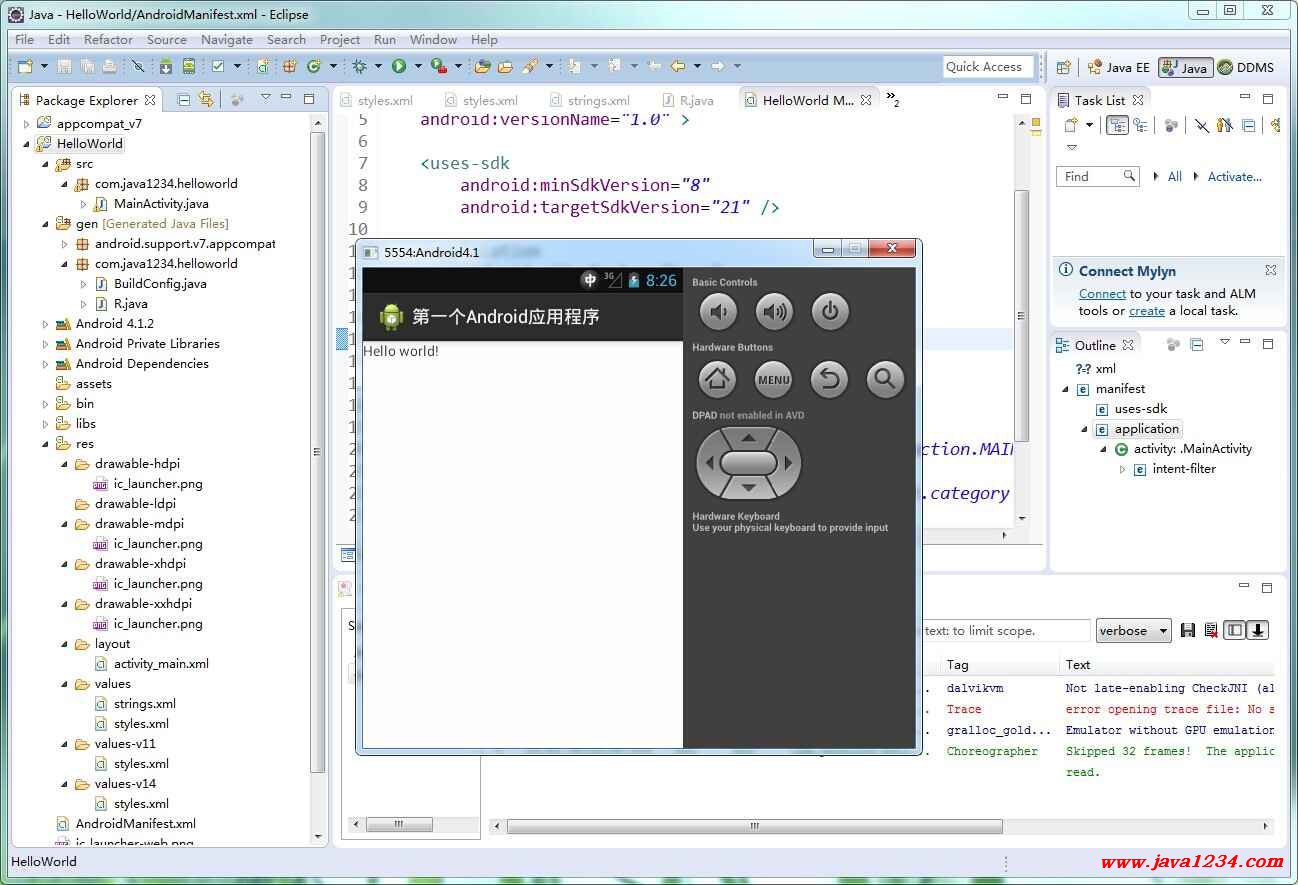Screen dimensions: 1298x885
Task: Click the green Run toolbar button
Action: [399, 66]
